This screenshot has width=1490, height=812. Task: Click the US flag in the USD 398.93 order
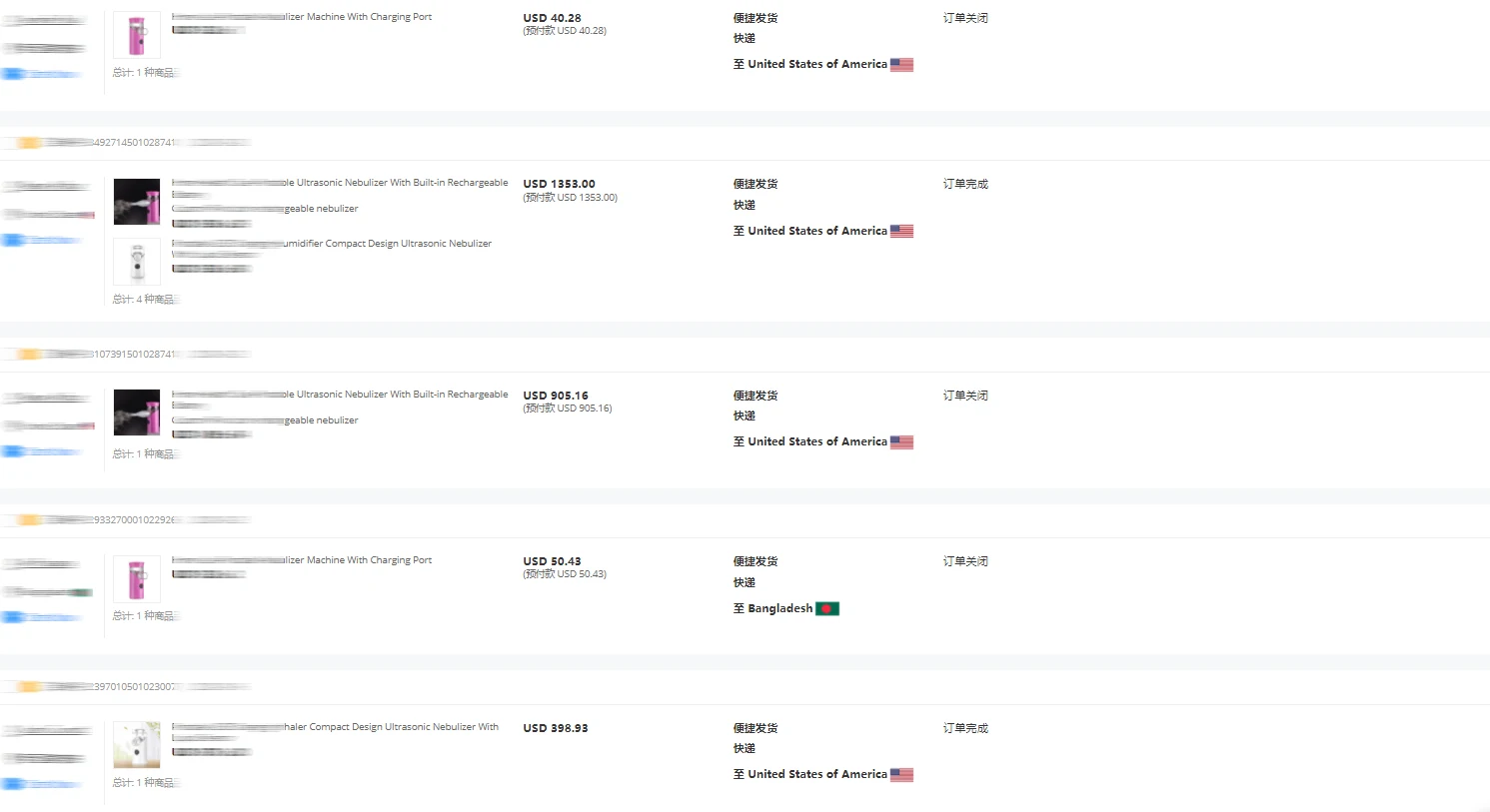click(901, 775)
